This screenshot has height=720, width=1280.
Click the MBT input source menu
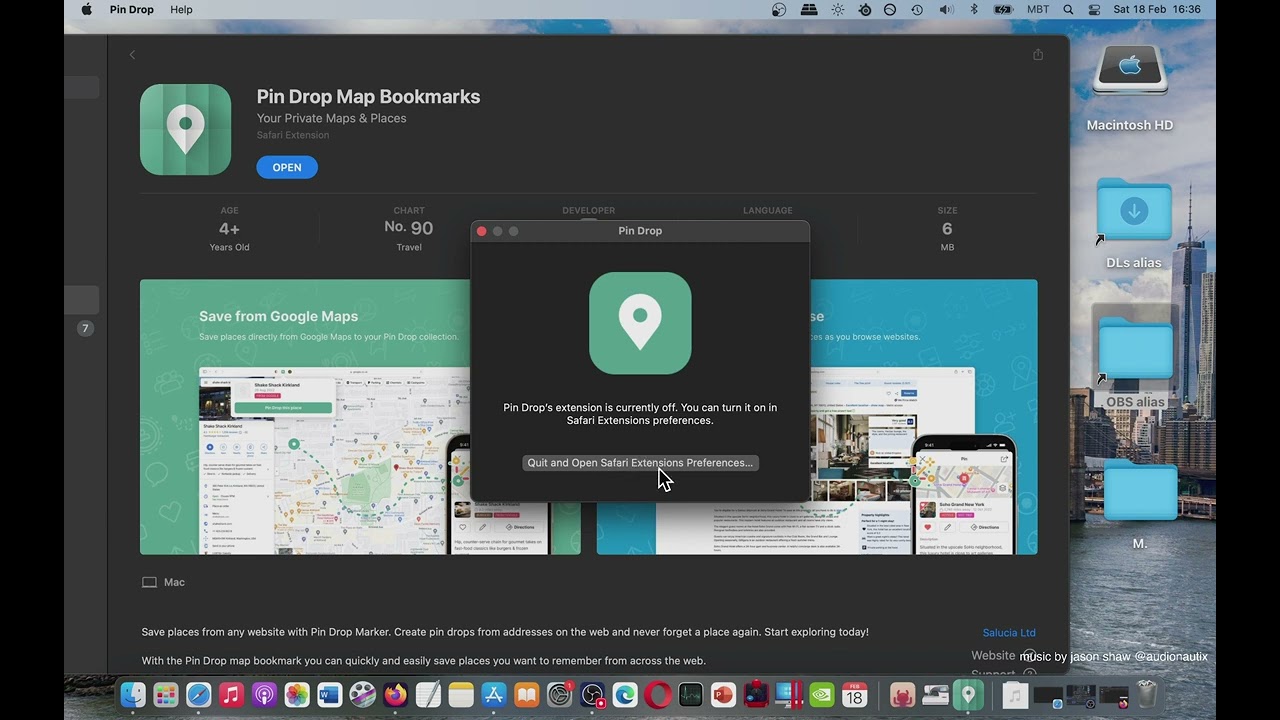1038,10
